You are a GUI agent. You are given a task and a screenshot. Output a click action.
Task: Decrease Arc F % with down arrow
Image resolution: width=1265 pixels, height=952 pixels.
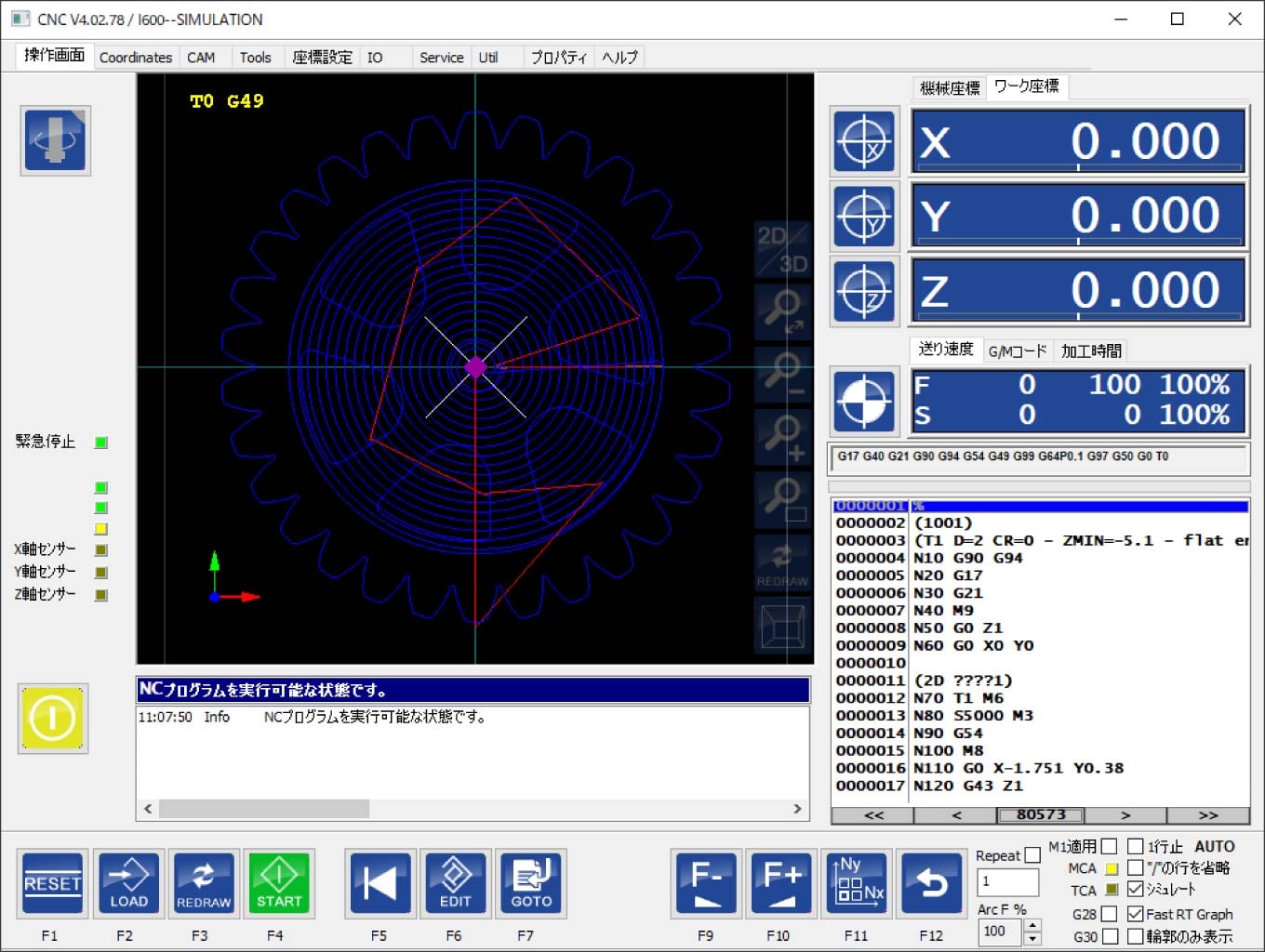(x=1032, y=938)
